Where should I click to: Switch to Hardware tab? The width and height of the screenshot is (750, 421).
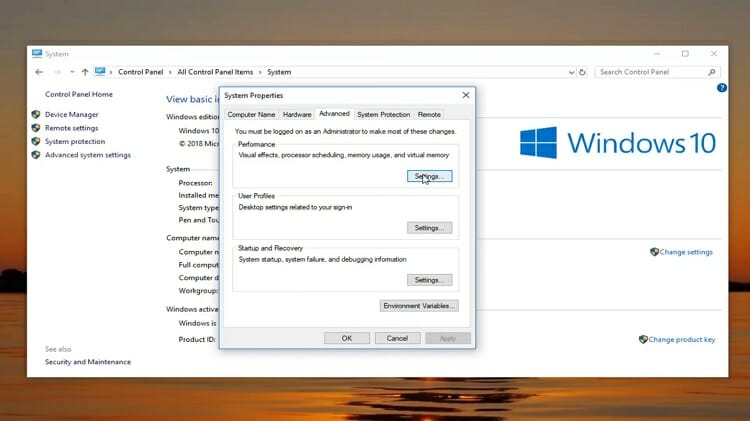(297, 114)
